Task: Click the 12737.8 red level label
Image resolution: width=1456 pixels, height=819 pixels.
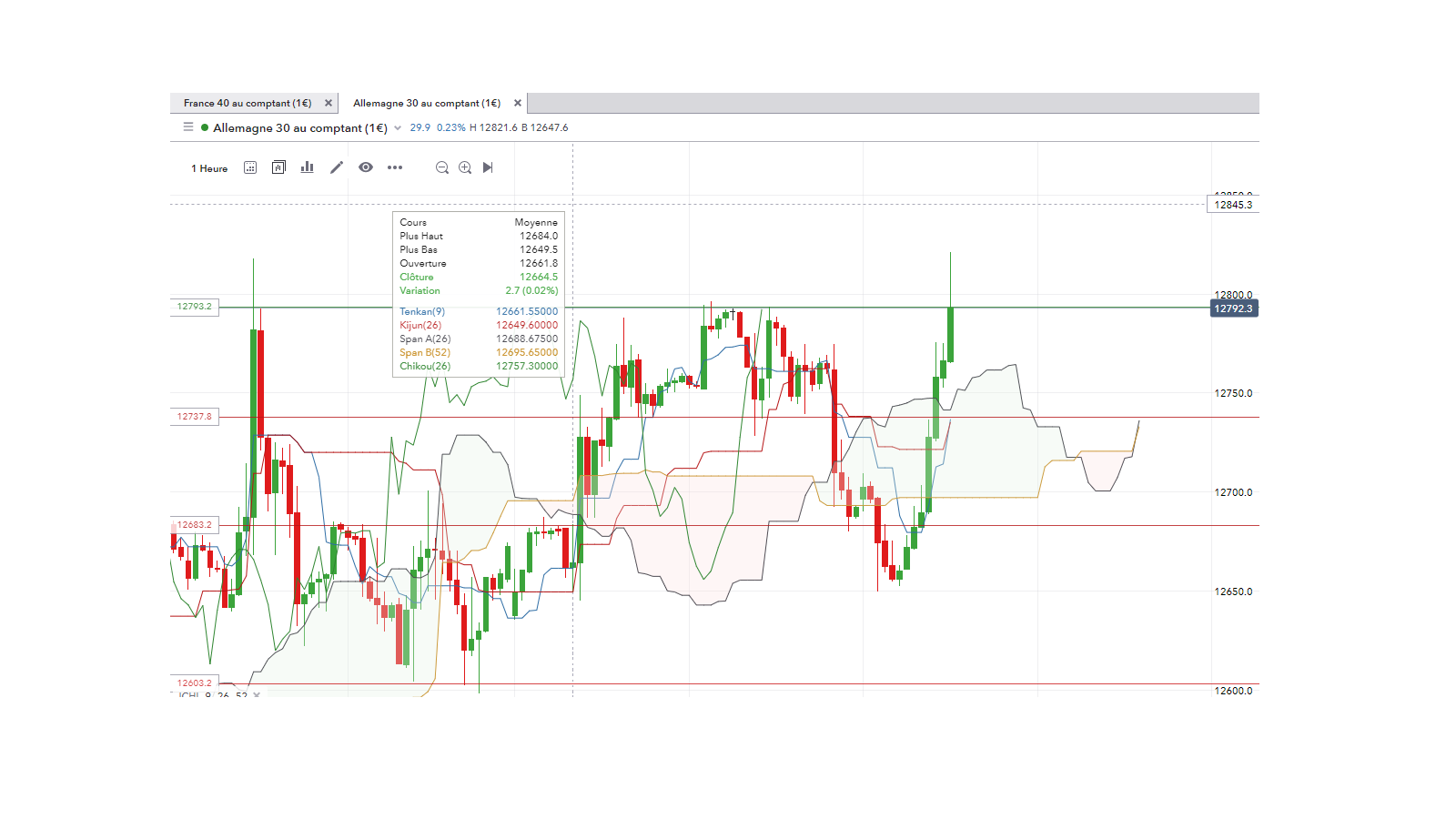Action: click(x=194, y=417)
